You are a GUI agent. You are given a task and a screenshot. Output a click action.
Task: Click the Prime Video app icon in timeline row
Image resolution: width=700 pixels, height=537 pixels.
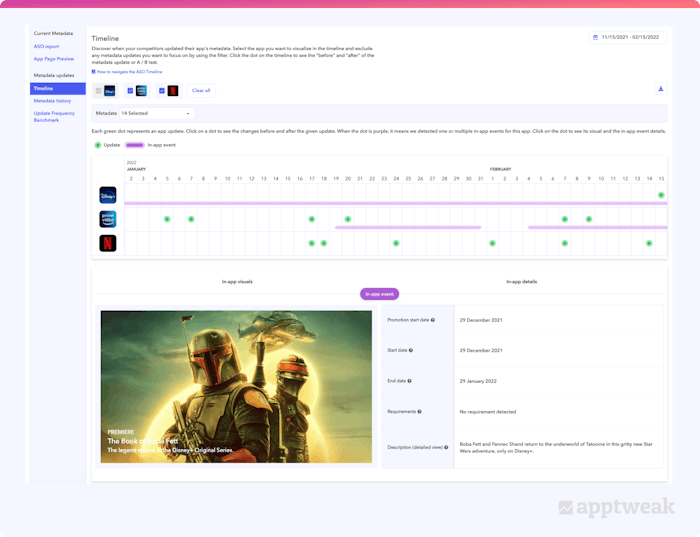[108, 219]
